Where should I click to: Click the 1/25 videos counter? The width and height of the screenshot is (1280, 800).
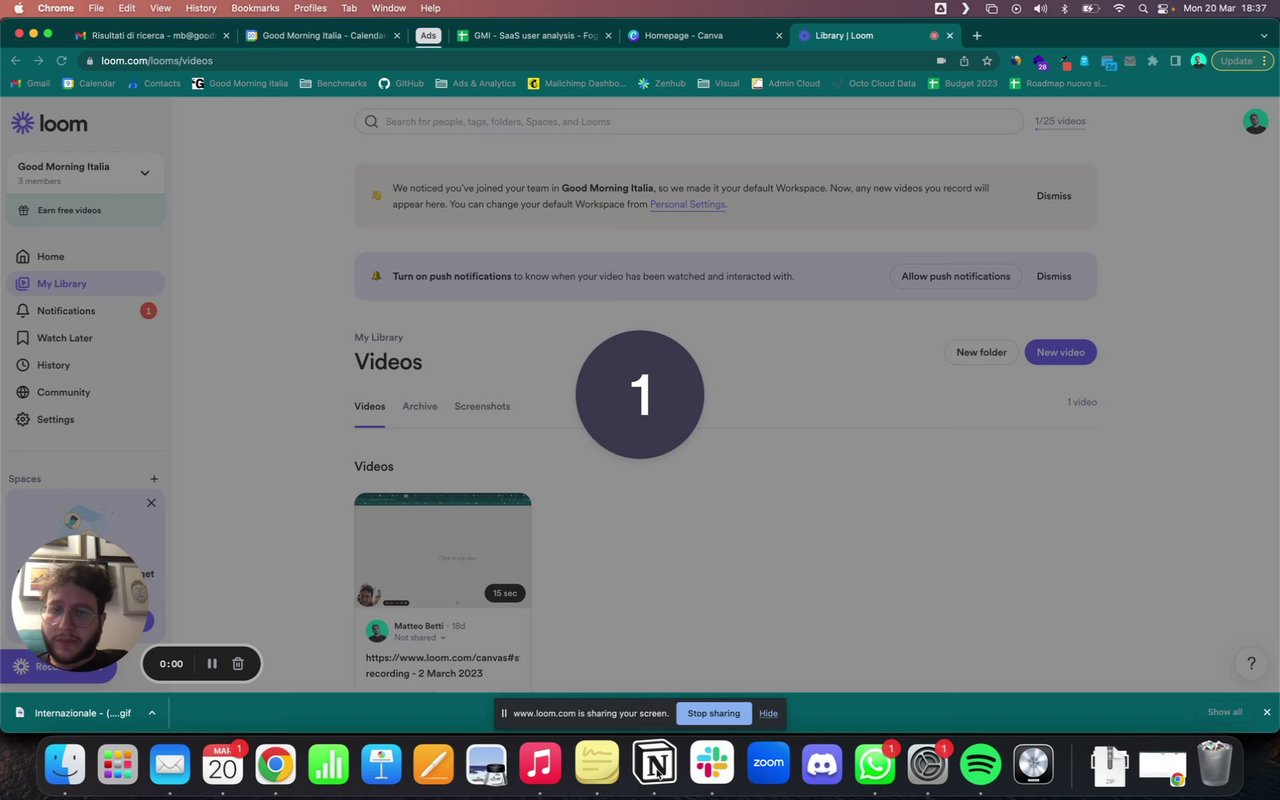pos(1060,121)
